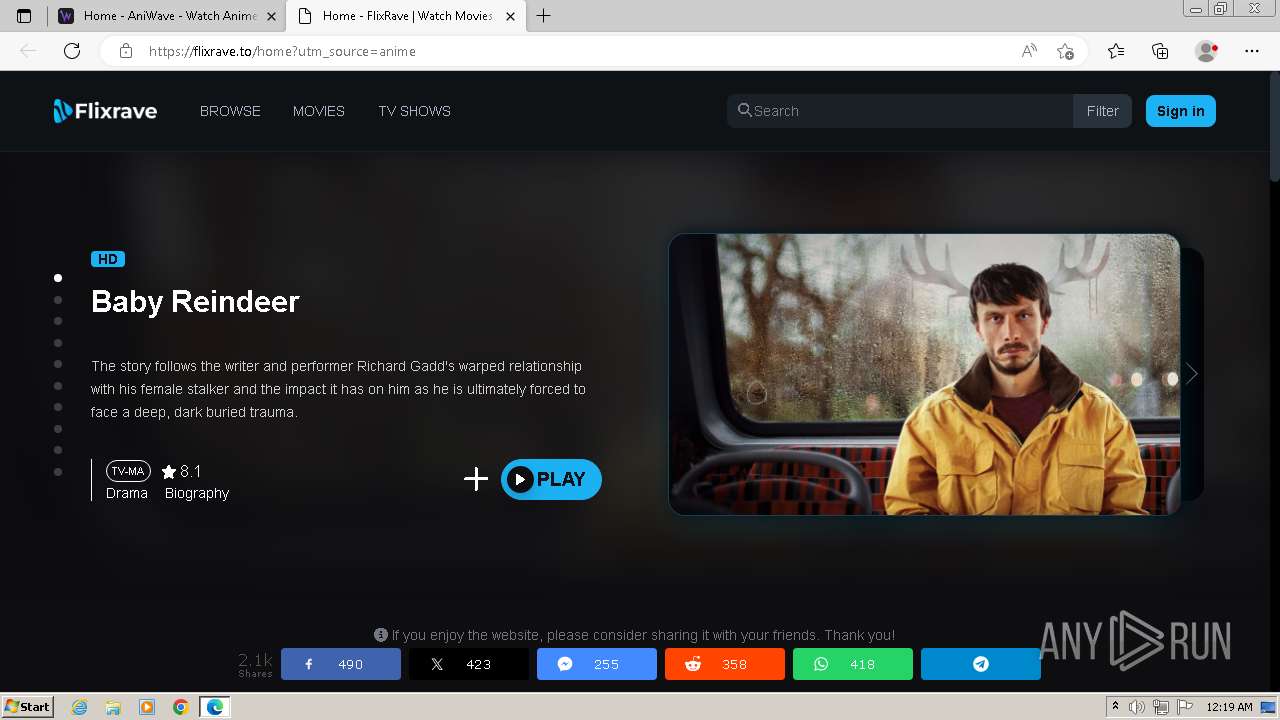
Task: Open the Drama genre link
Action: 127,493
